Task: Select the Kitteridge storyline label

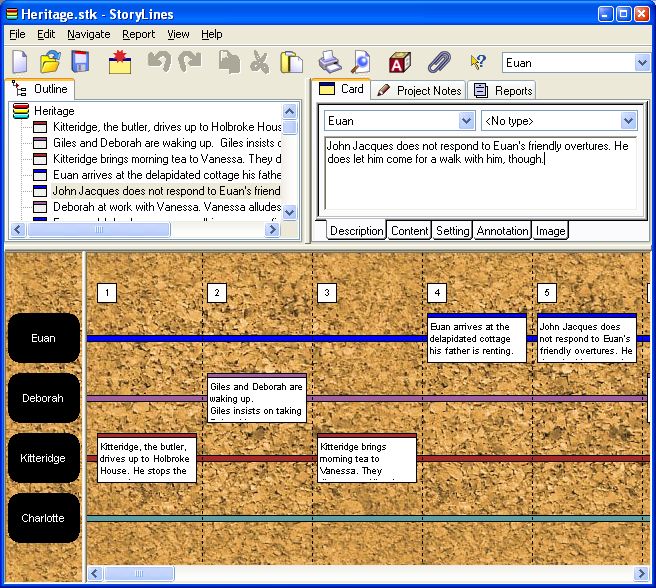Action: pyautogui.click(x=44, y=458)
